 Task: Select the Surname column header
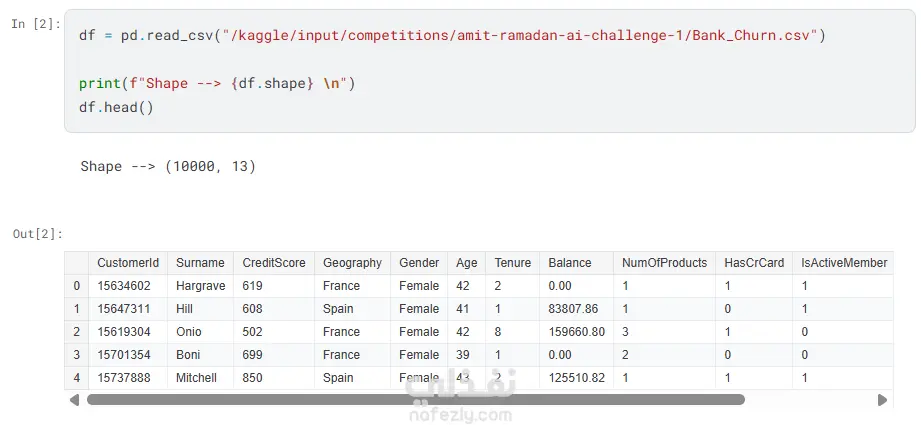200,263
